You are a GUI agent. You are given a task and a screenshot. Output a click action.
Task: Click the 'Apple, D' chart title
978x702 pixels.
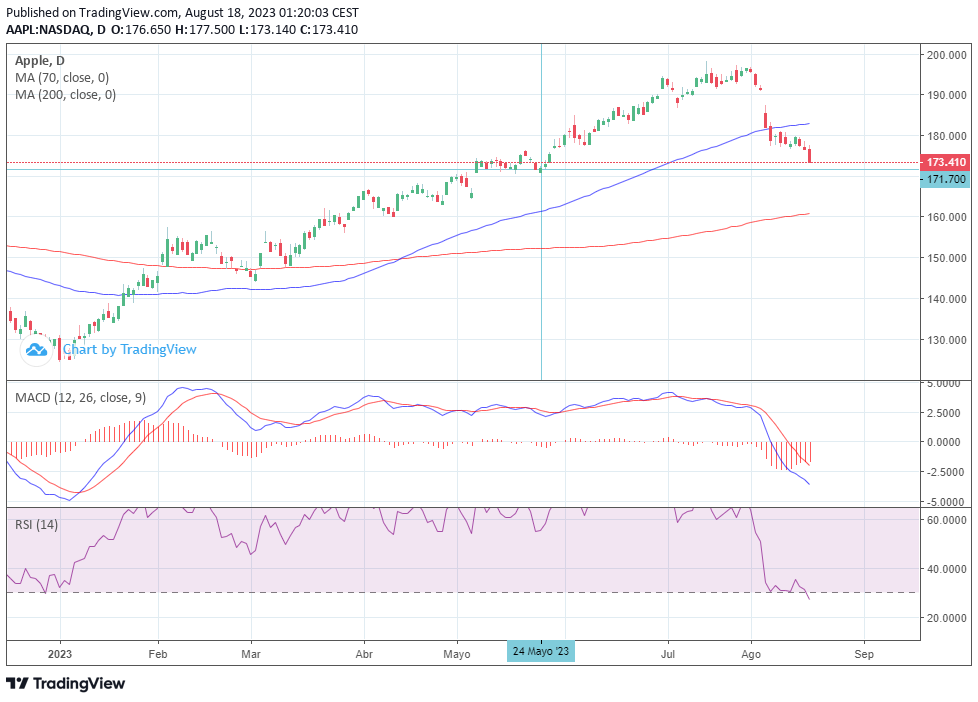click(40, 61)
